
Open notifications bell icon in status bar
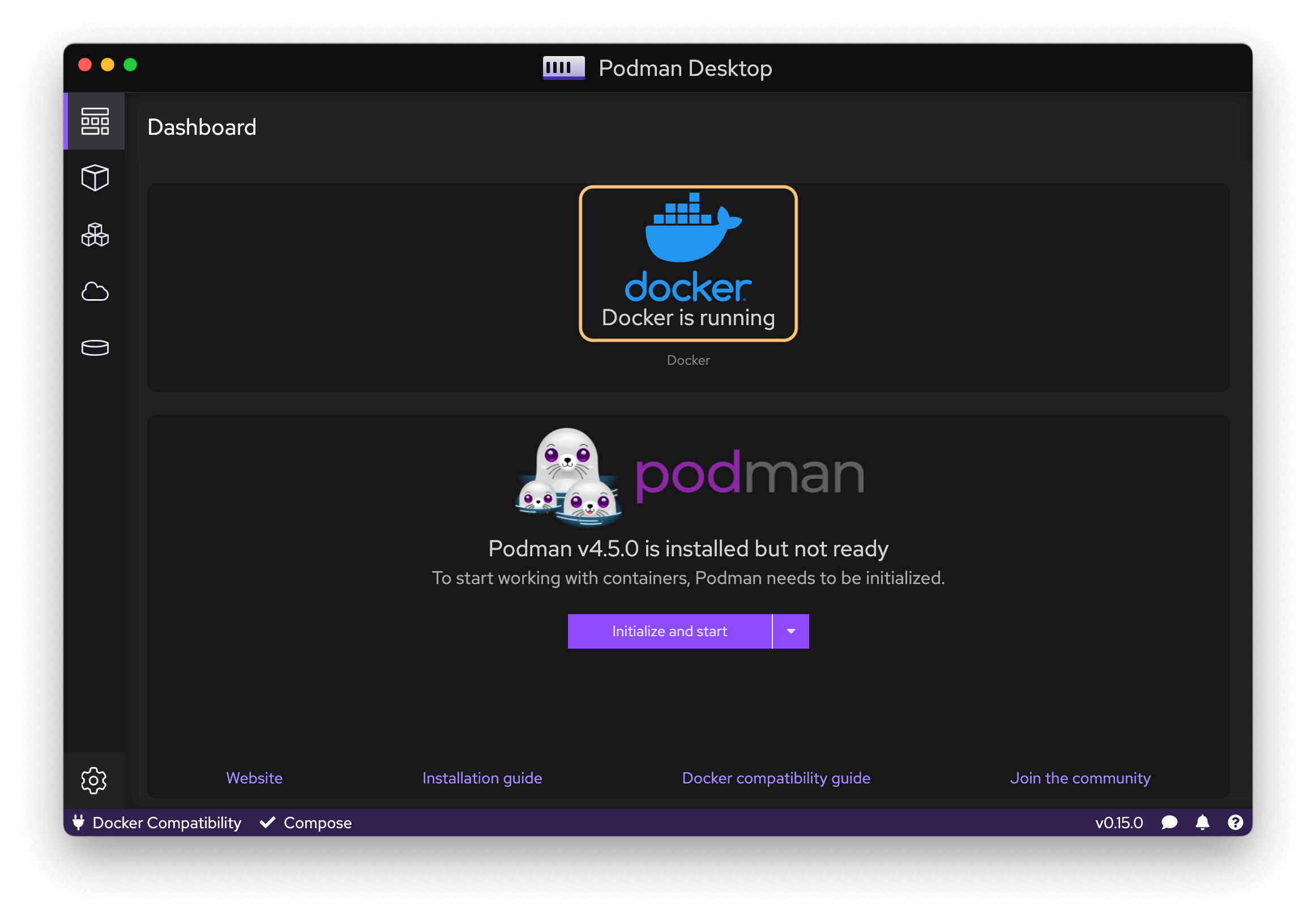point(1203,823)
